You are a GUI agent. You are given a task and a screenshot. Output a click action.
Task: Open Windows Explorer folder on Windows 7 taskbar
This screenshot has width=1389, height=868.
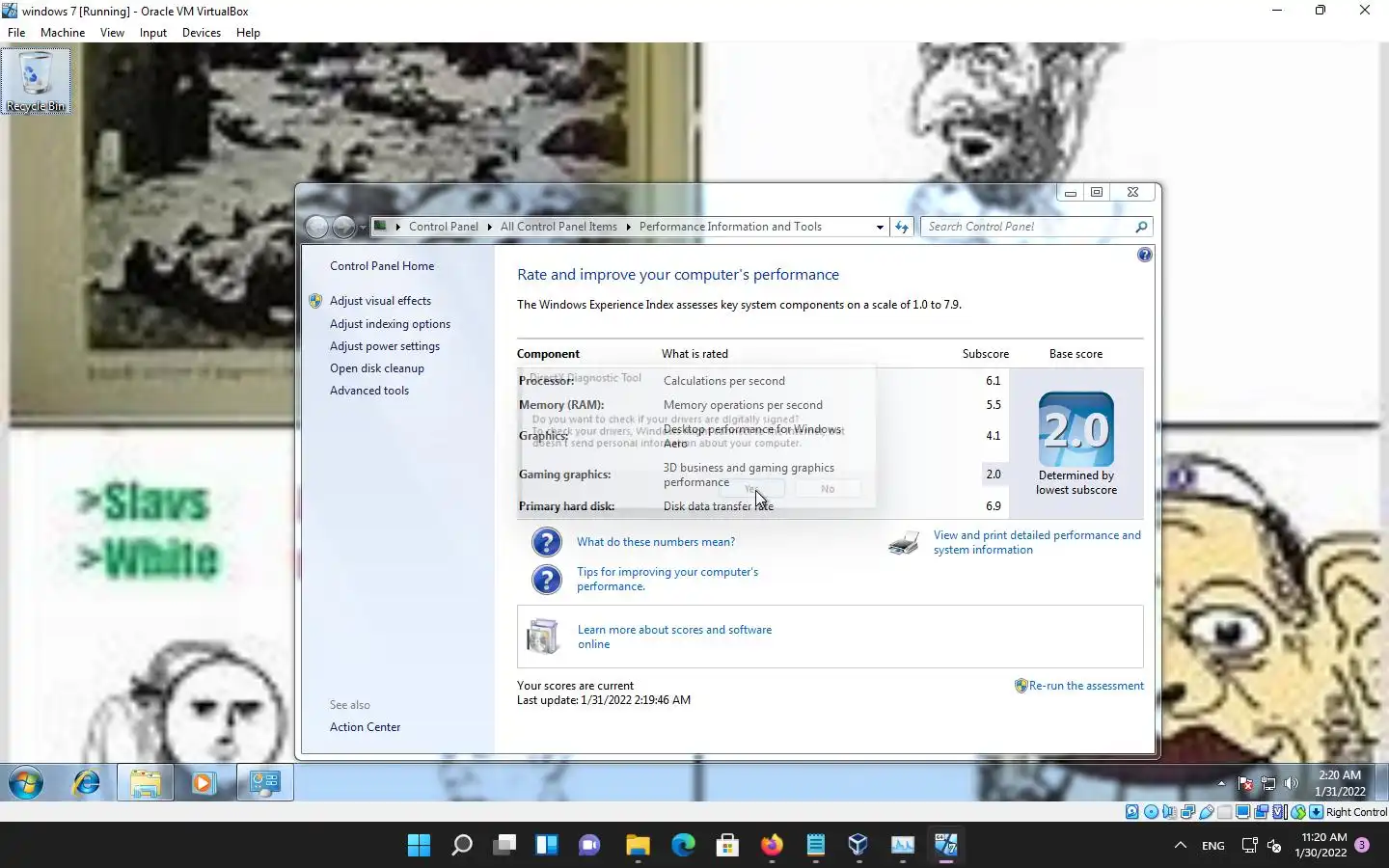point(146,783)
